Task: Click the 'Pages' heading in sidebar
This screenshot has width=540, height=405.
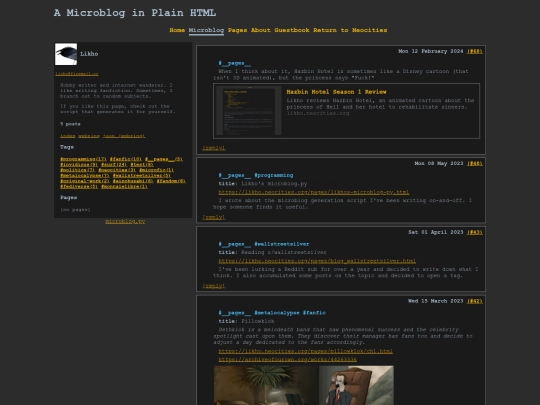Action: pyautogui.click(x=69, y=198)
